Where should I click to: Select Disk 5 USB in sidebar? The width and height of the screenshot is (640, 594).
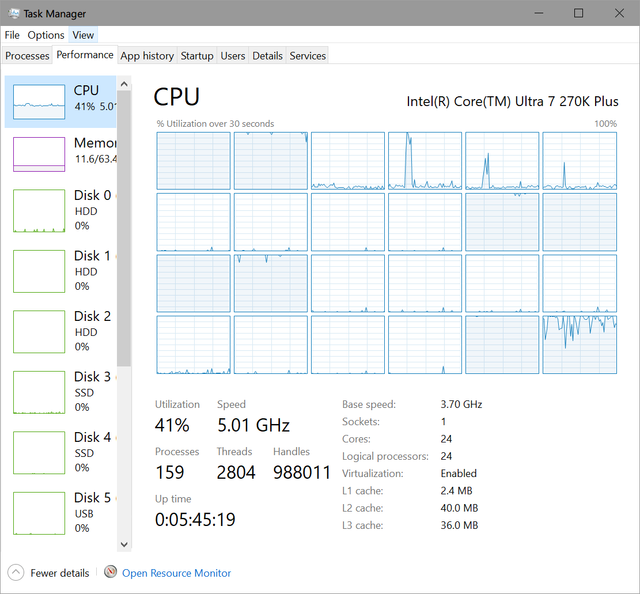61,512
